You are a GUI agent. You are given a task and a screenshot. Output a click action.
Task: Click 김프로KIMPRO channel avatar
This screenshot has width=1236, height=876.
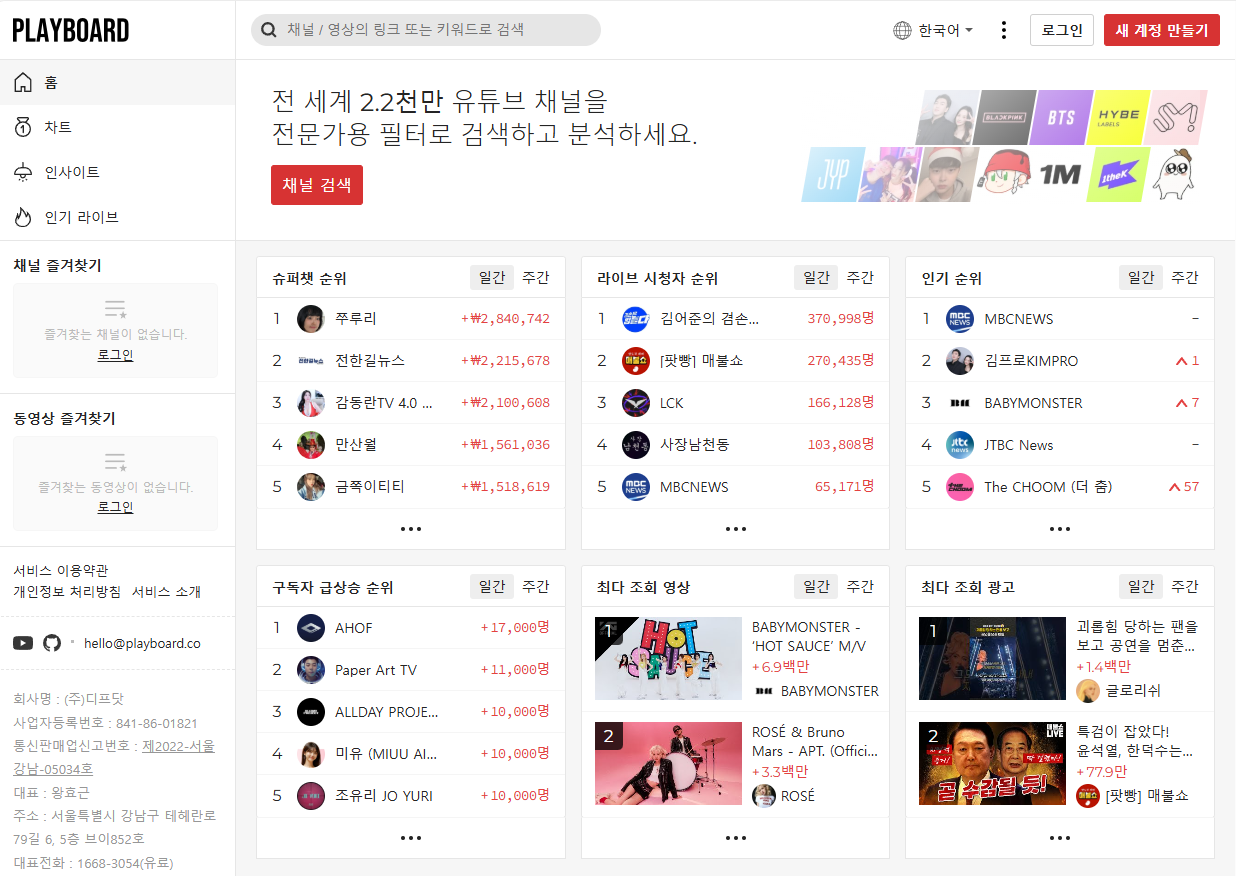click(960, 361)
